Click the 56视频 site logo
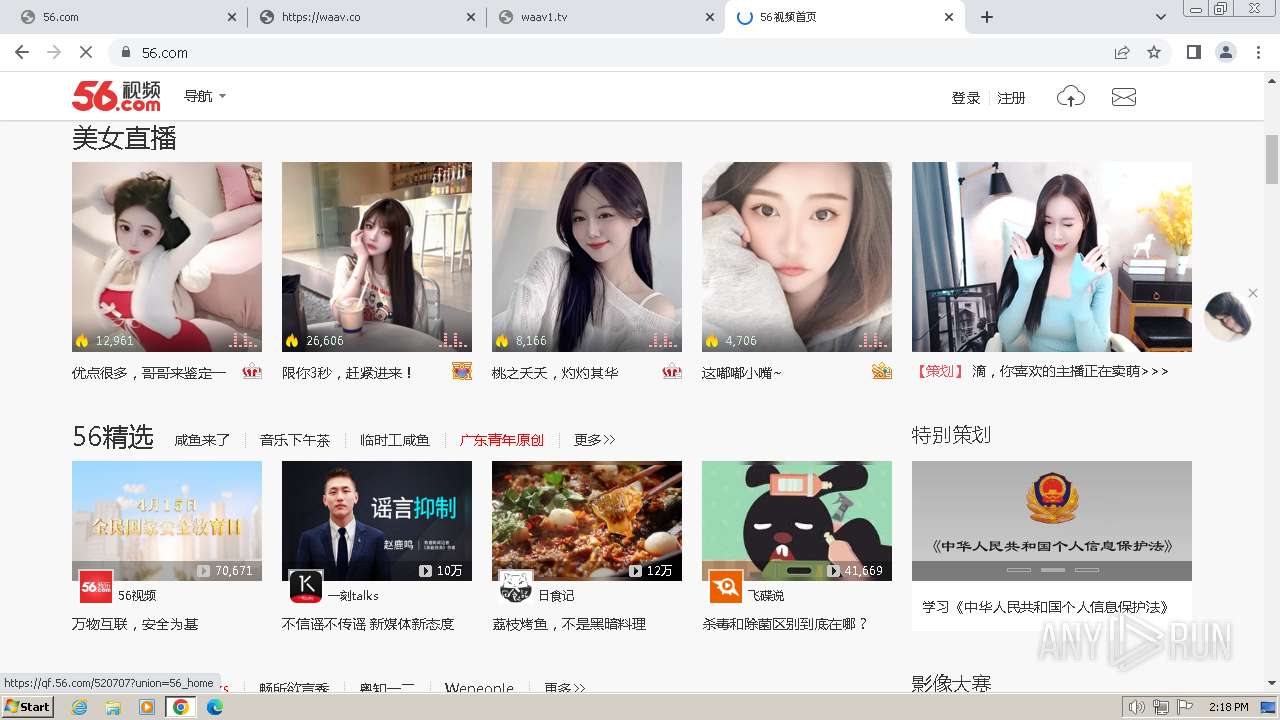This screenshot has width=1280, height=720. [x=116, y=96]
